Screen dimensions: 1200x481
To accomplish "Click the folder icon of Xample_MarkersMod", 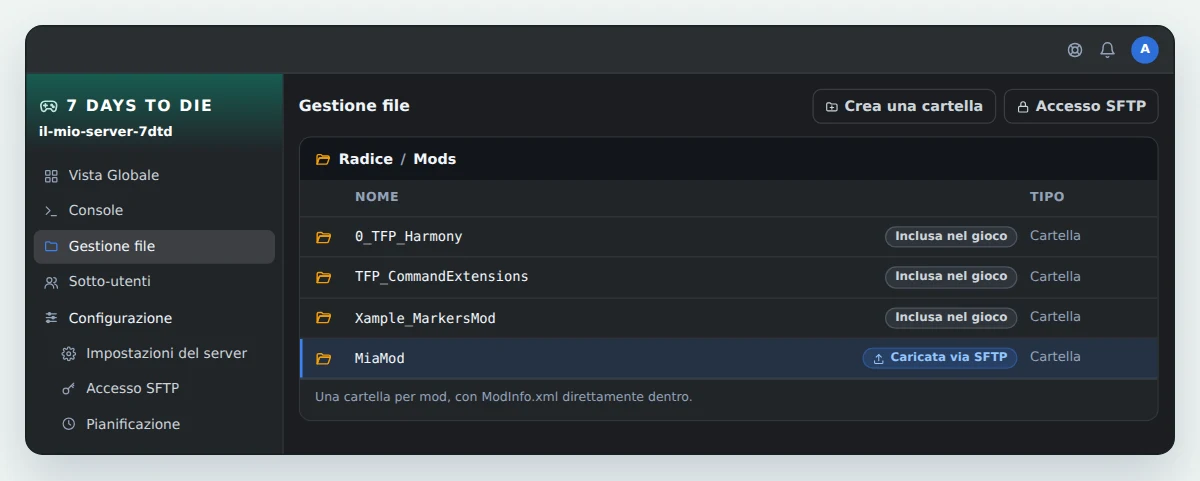I will click(323, 318).
